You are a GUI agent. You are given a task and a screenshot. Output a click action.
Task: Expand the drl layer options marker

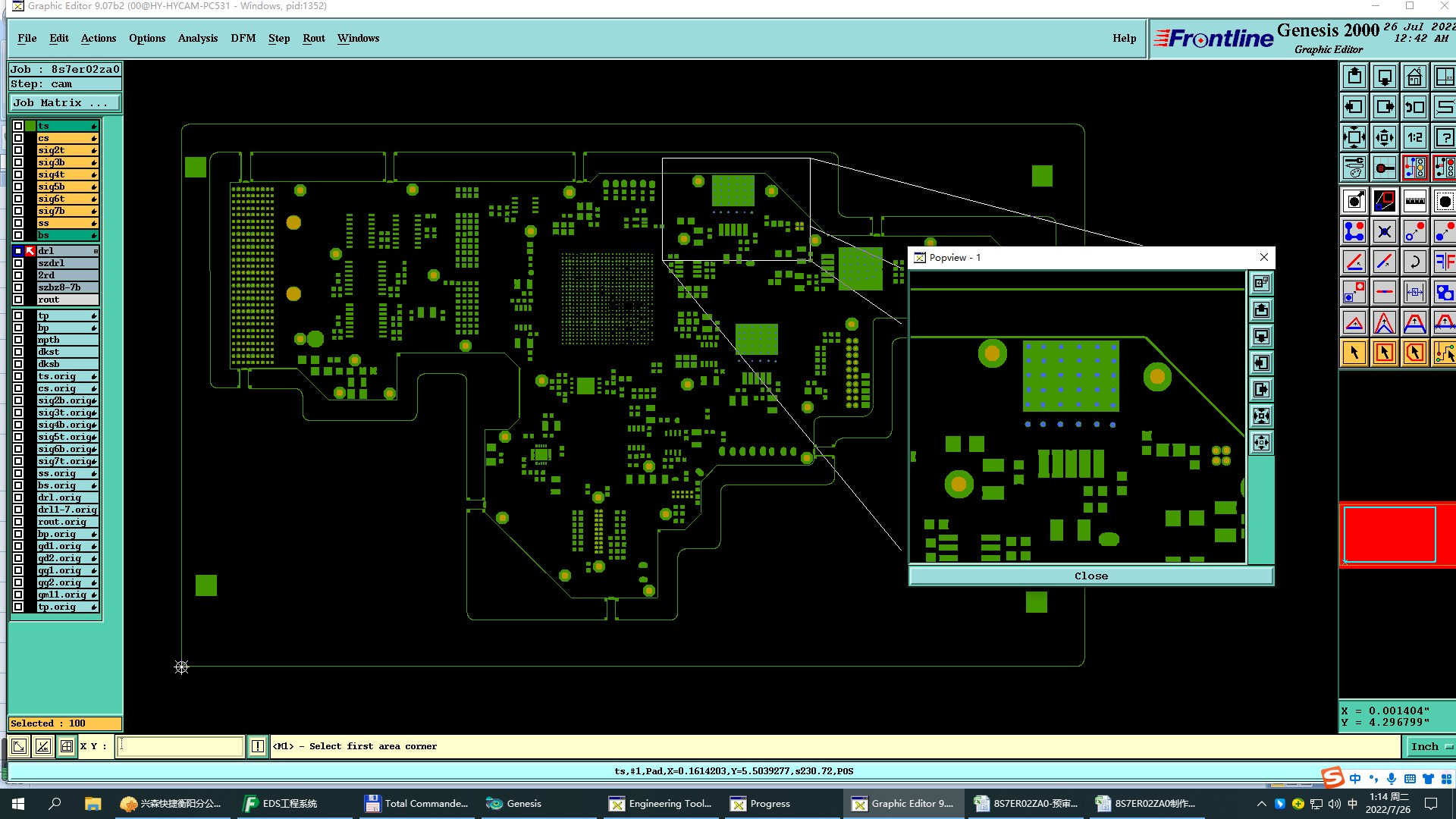tap(96, 251)
